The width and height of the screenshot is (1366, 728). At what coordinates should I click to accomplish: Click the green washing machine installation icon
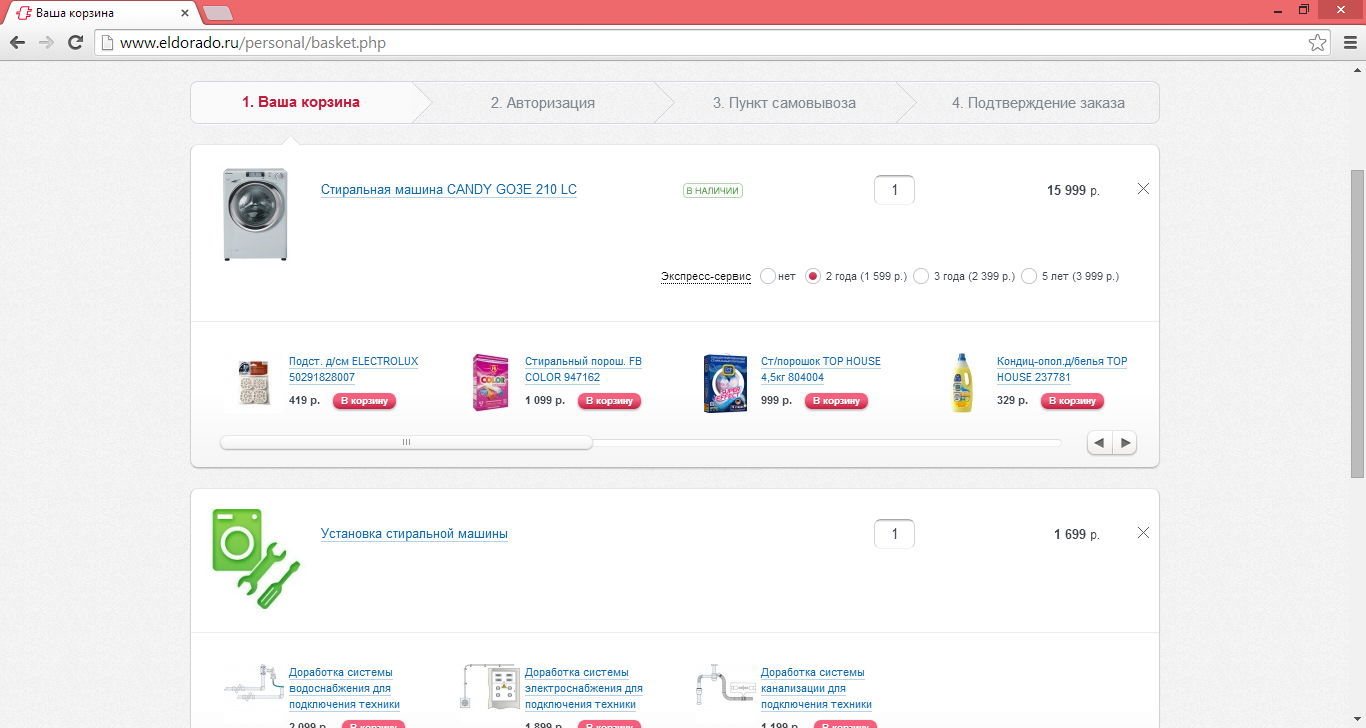pos(256,558)
